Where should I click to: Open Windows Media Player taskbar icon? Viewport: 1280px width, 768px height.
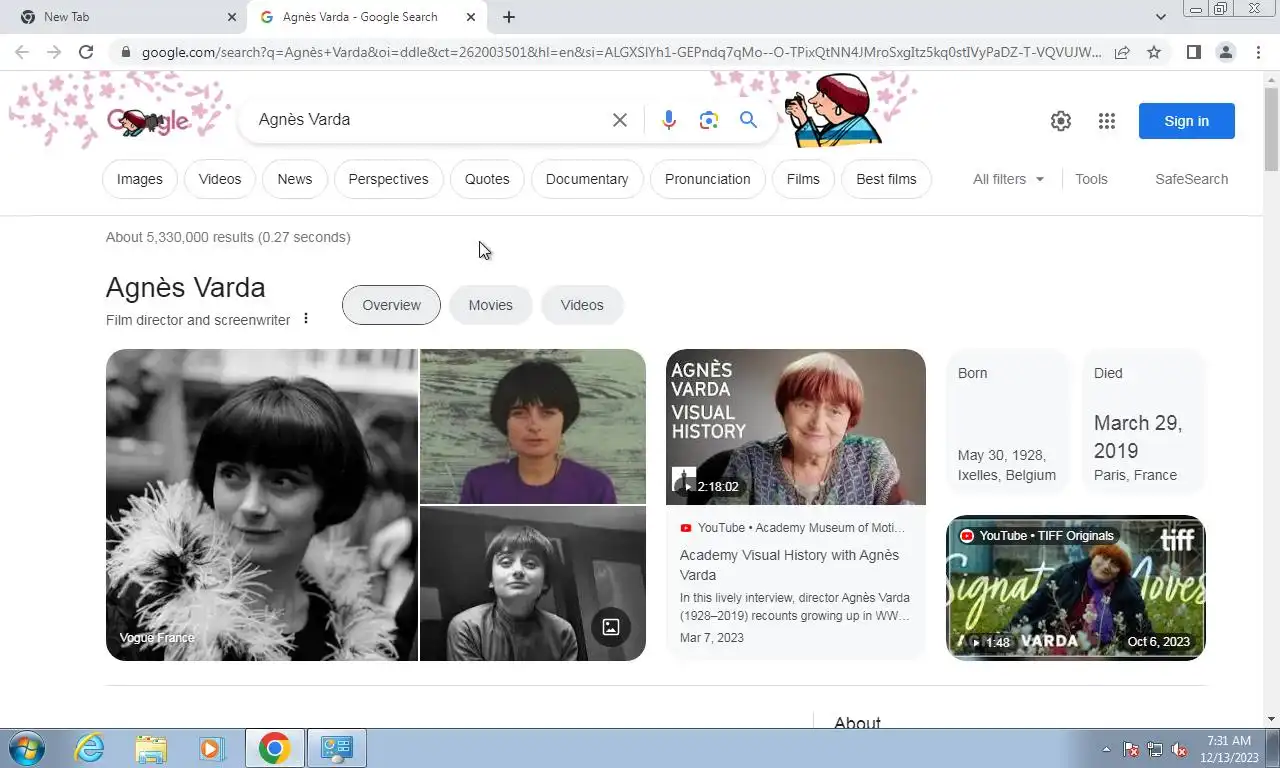pyautogui.click(x=211, y=748)
